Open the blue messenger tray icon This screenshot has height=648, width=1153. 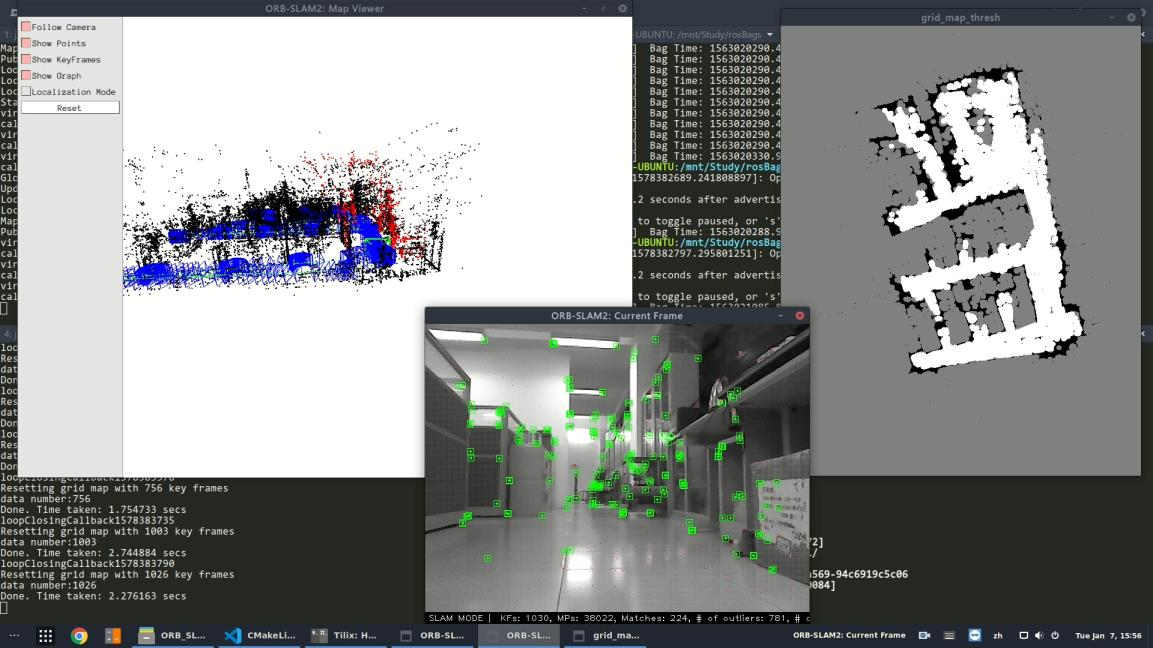tap(974, 635)
